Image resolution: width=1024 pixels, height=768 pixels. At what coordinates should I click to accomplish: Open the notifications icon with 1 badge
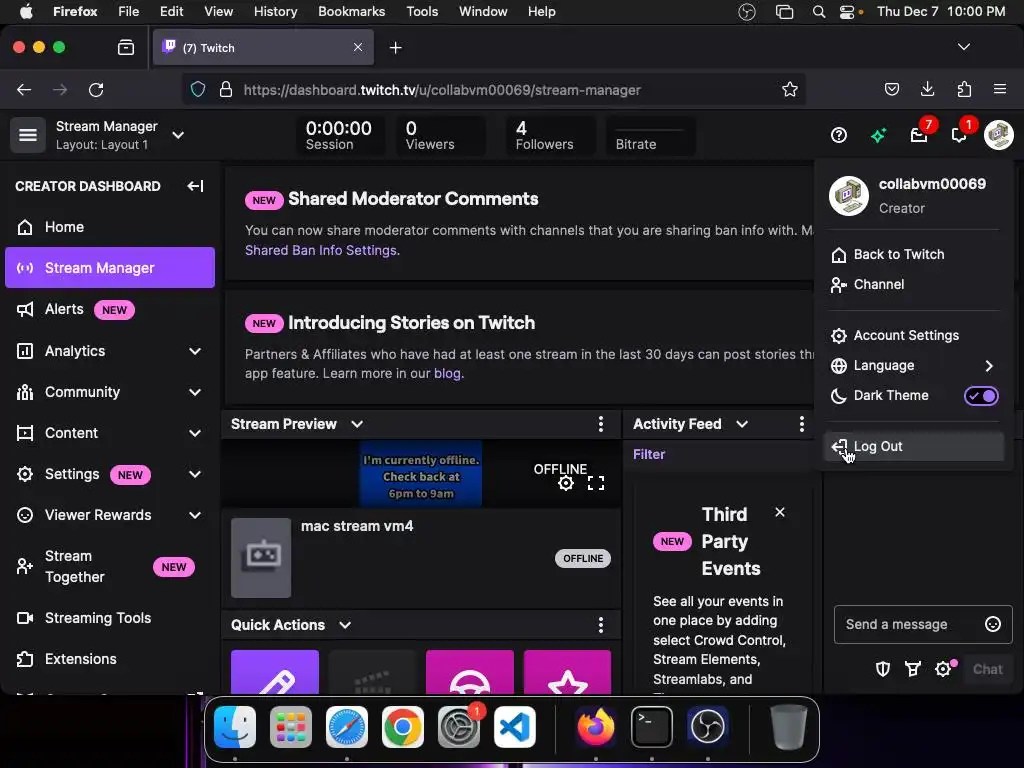pos(959,135)
